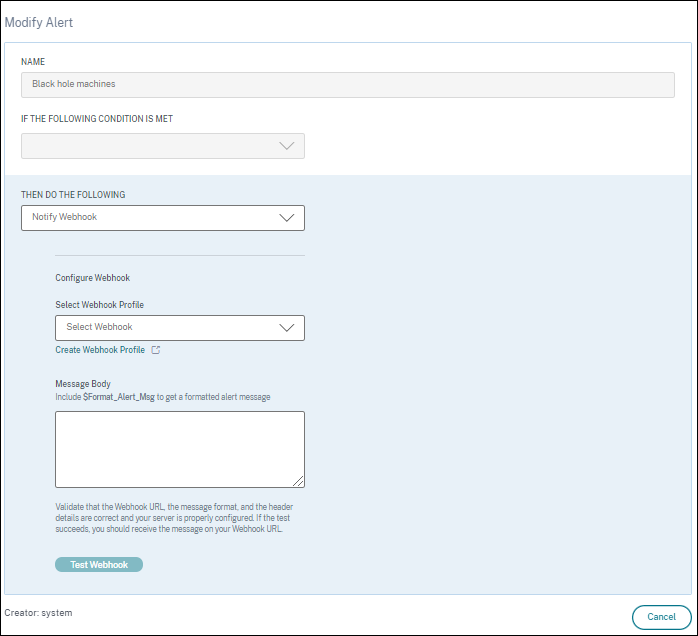Click the chevron arrow on Select Webhook dropdown
The image size is (698, 636).
coord(287,327)
